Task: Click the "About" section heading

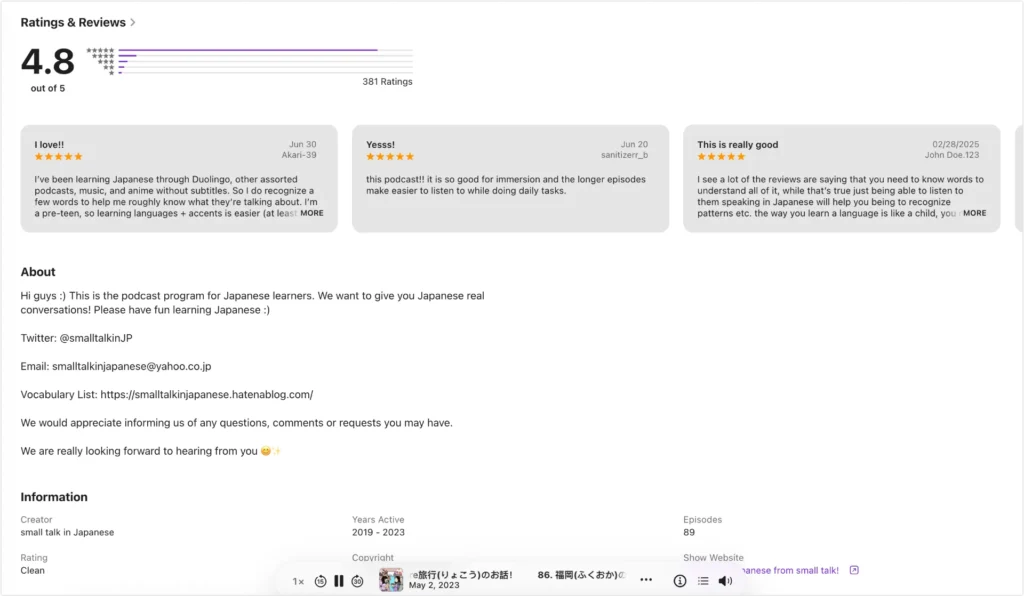Action: (x=38, y=272)
